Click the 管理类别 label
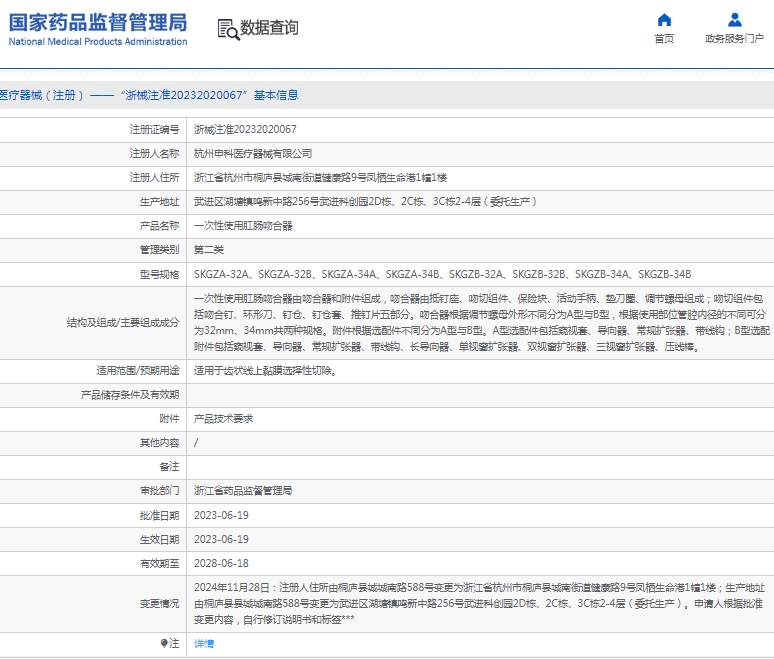The image size is (774, 659). click(x=159, y=250)
